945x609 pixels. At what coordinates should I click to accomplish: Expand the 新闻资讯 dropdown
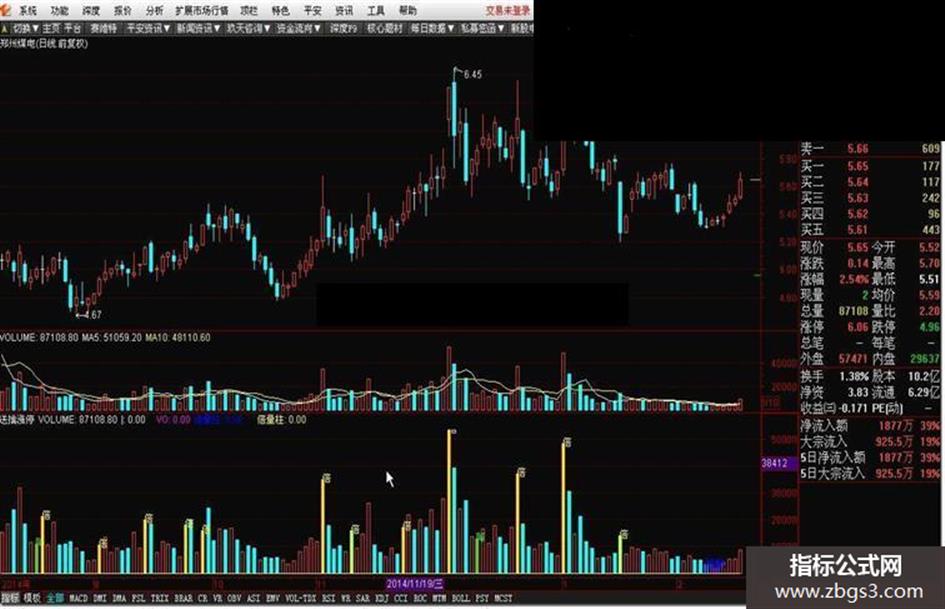199,28
